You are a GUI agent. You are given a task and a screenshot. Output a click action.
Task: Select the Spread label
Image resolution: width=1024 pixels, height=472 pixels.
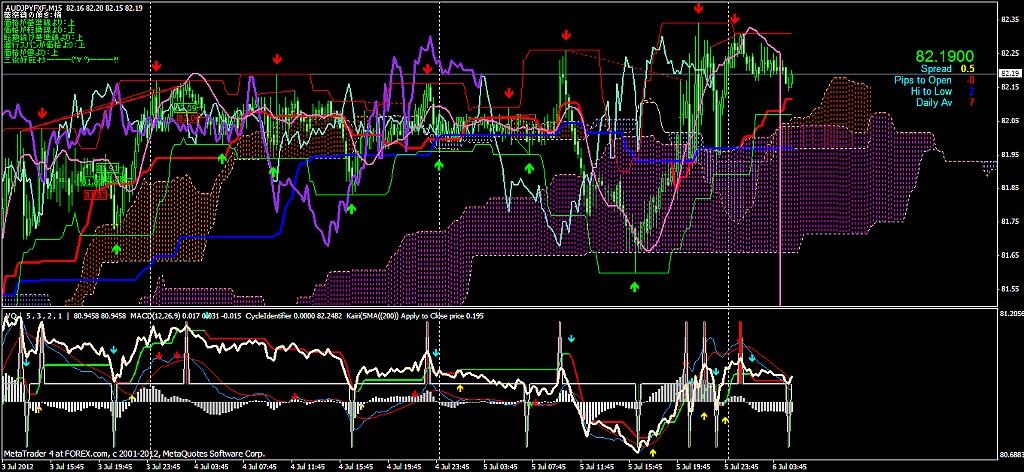click(x=936, y=69)
